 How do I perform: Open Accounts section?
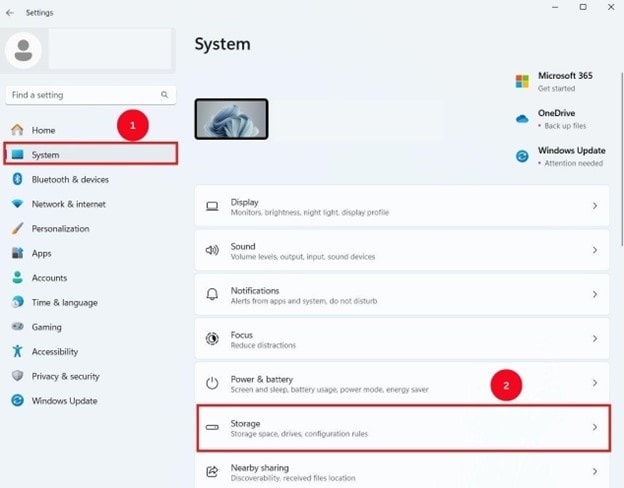91,277
